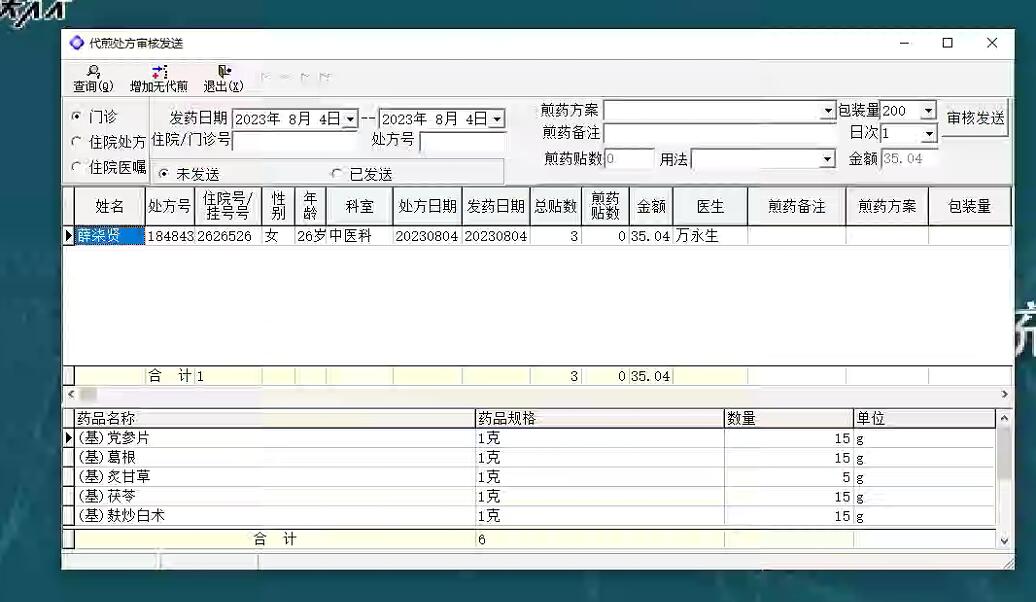Click the horizontal scrollbar right arrow
Screen dimensions: 1036x602
click(x=1004, y=394)
